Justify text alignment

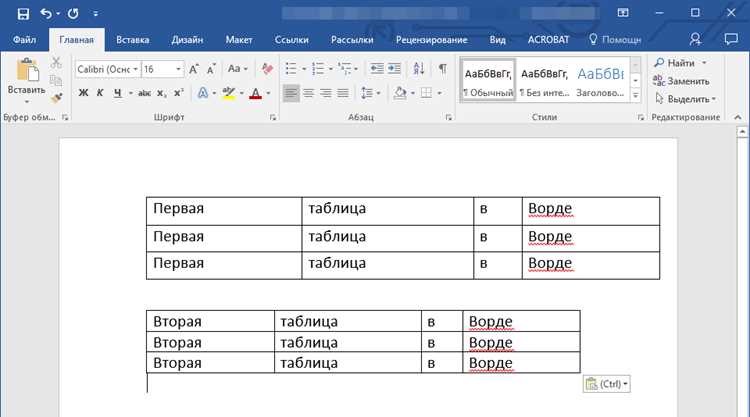(x=343, y=93)
